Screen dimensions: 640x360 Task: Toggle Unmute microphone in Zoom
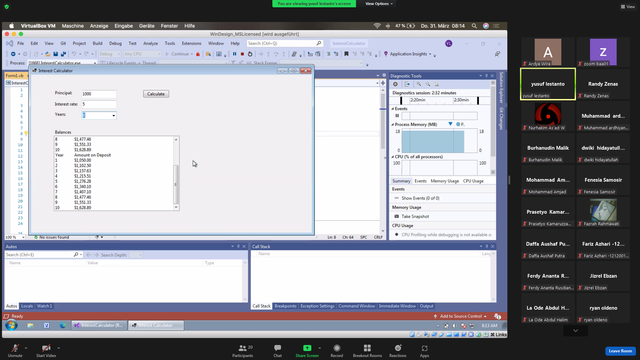tap(15, 350)
